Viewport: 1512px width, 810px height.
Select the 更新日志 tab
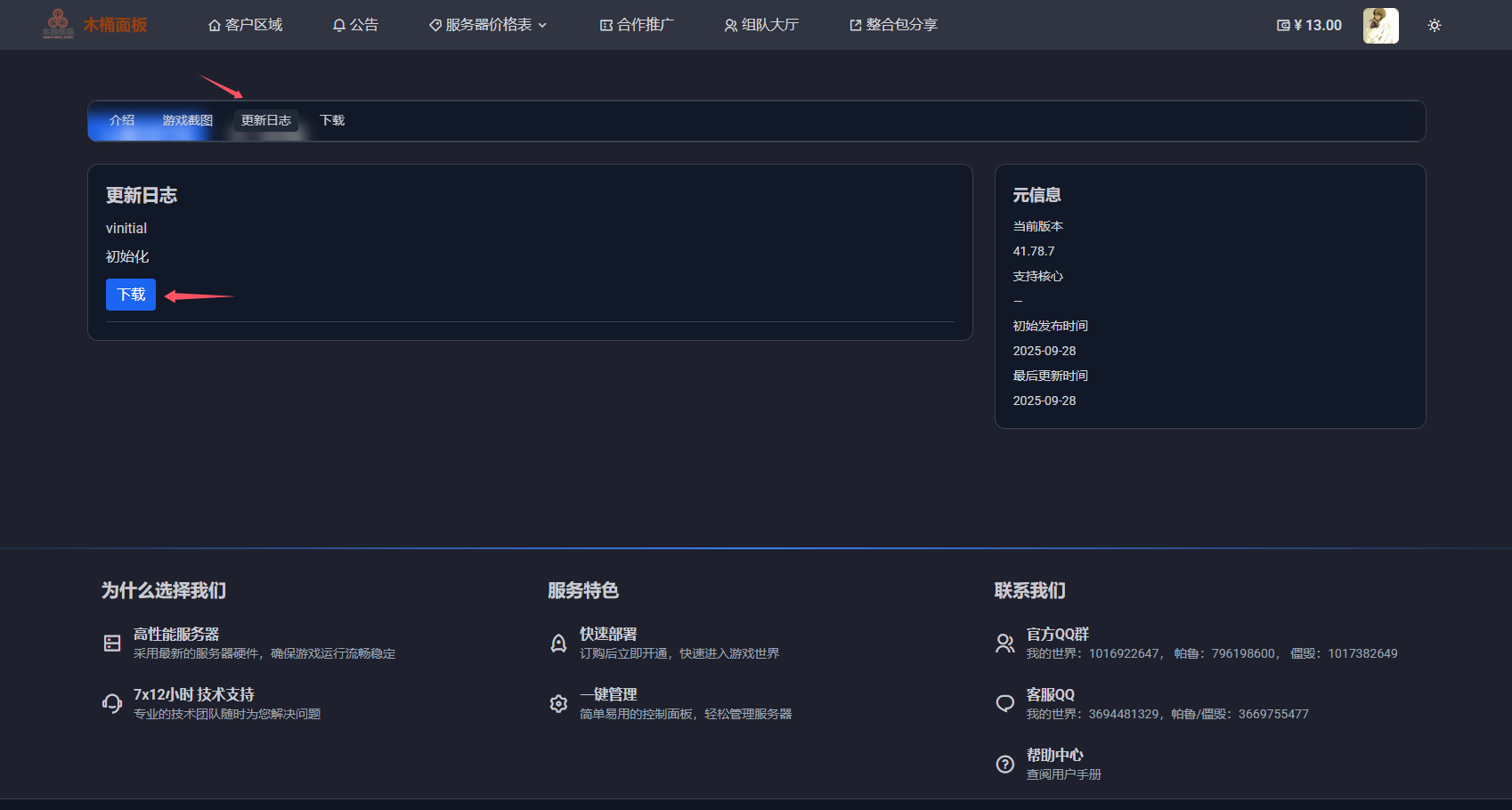click(265, 120)
